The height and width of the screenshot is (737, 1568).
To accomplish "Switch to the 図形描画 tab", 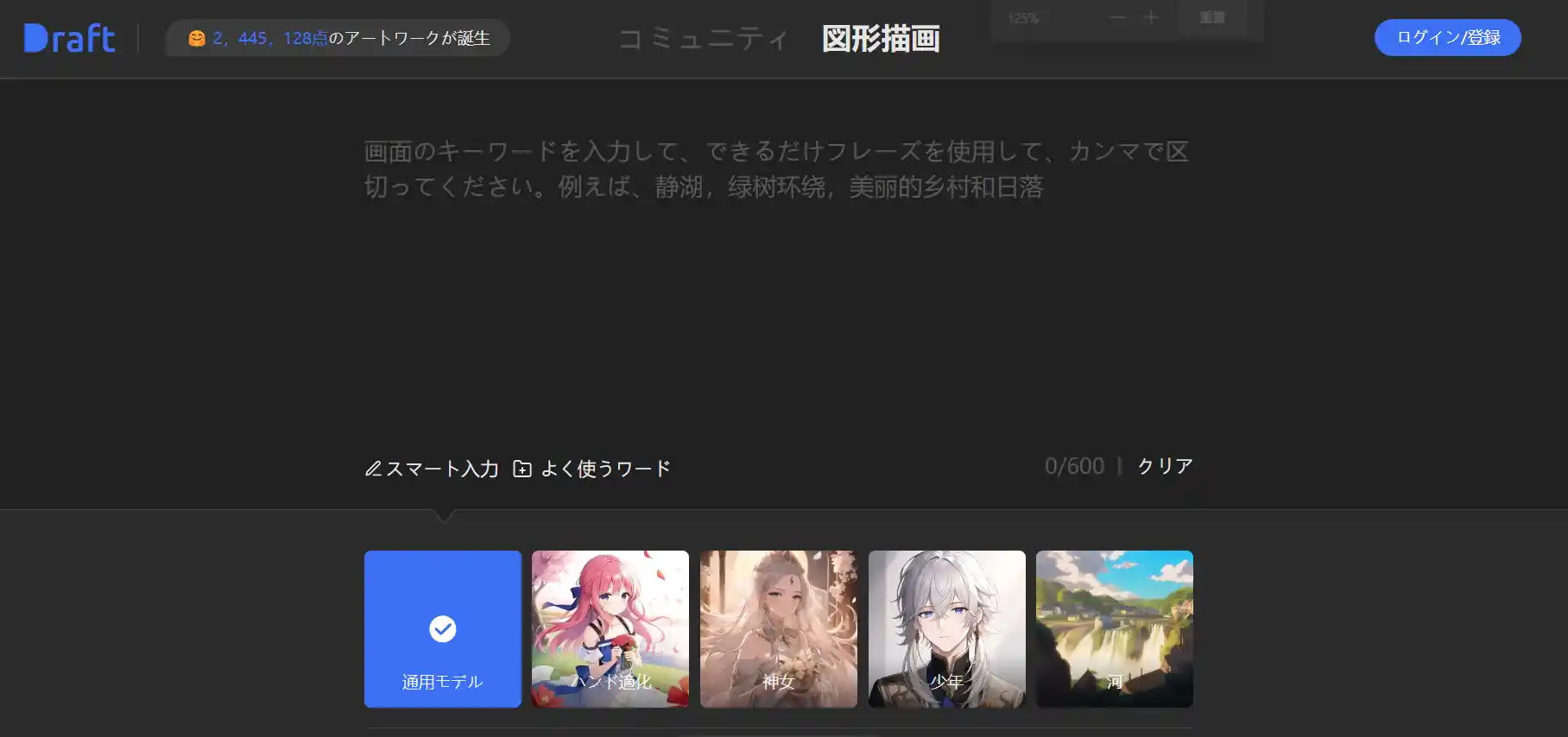I will tap(881, 39).
